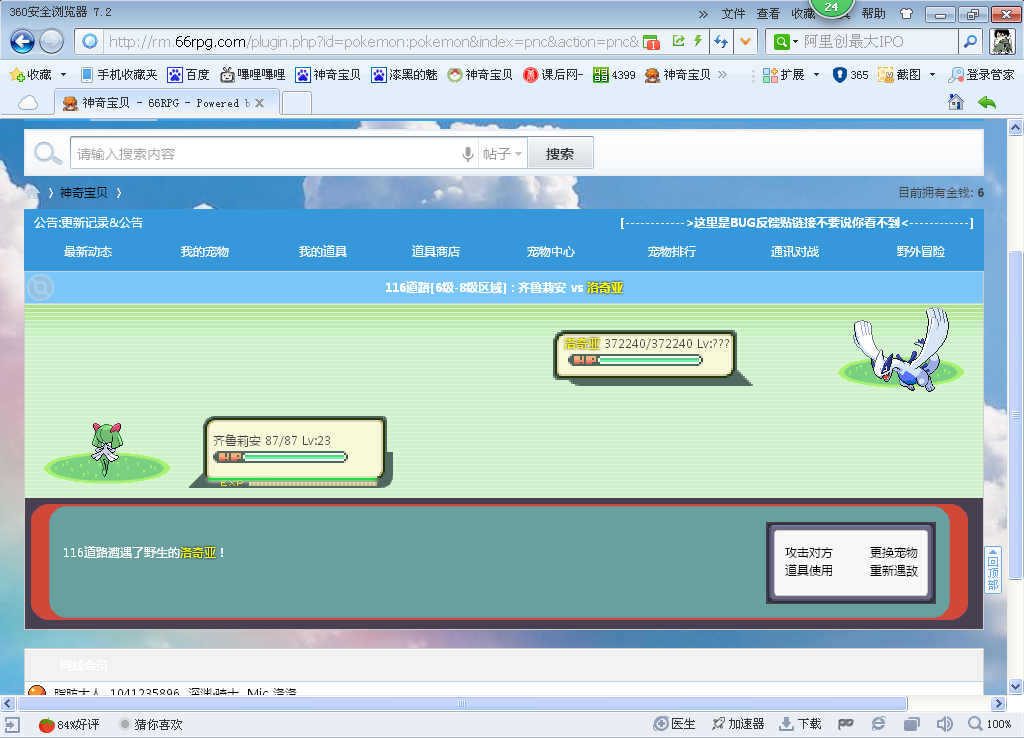Click the 神奇宝贝 breadcrumb link

(x=84, y=193)
